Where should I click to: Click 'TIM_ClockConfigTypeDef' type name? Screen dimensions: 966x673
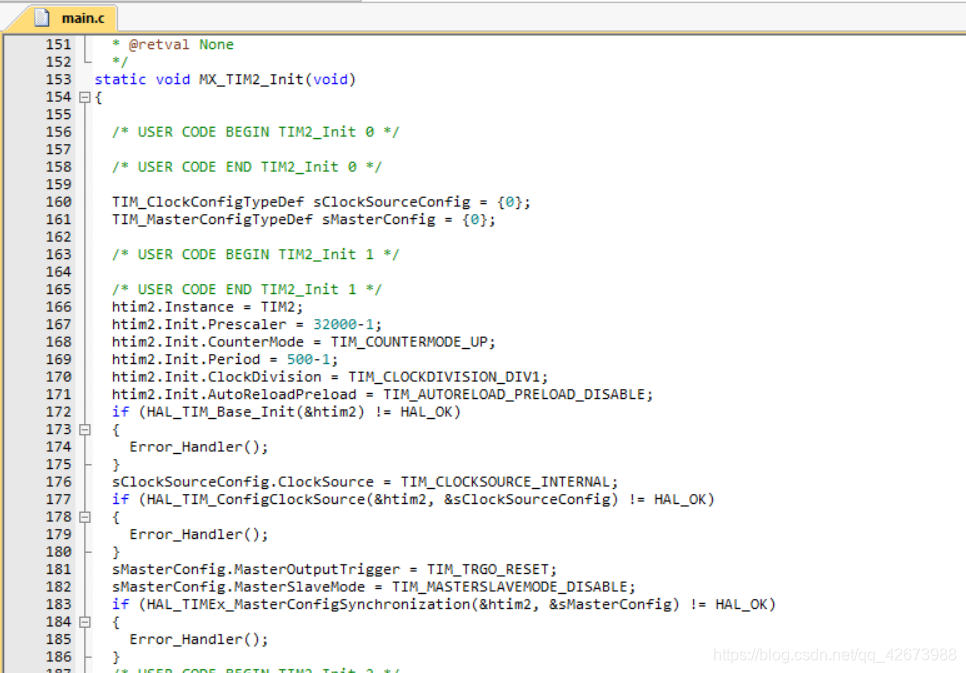point(208,202)
